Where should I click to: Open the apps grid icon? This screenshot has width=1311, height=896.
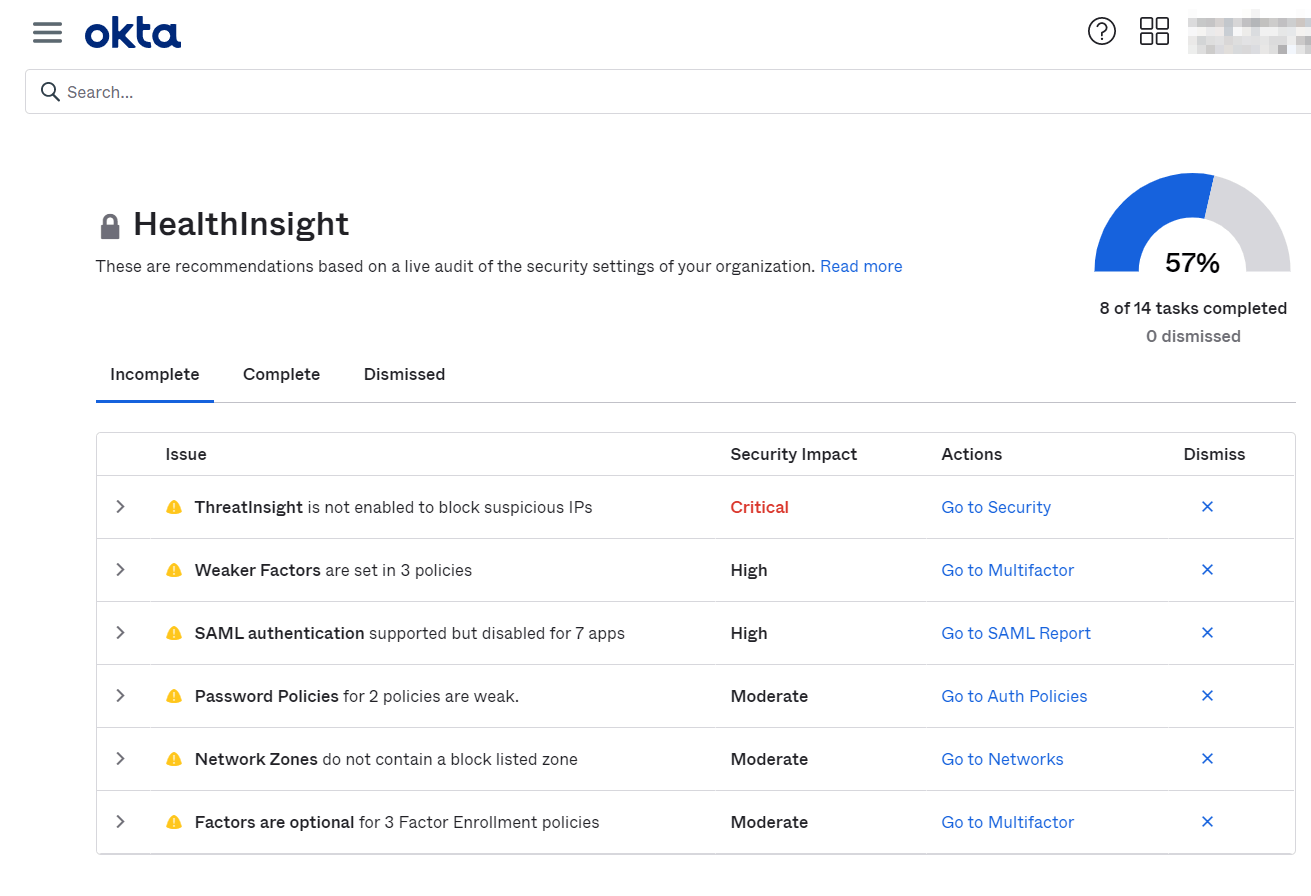click(1154, 32)
